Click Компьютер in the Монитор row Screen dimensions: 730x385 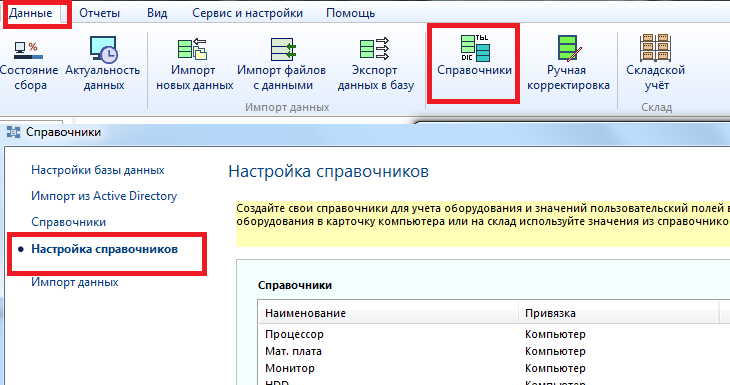pos(555,368)
